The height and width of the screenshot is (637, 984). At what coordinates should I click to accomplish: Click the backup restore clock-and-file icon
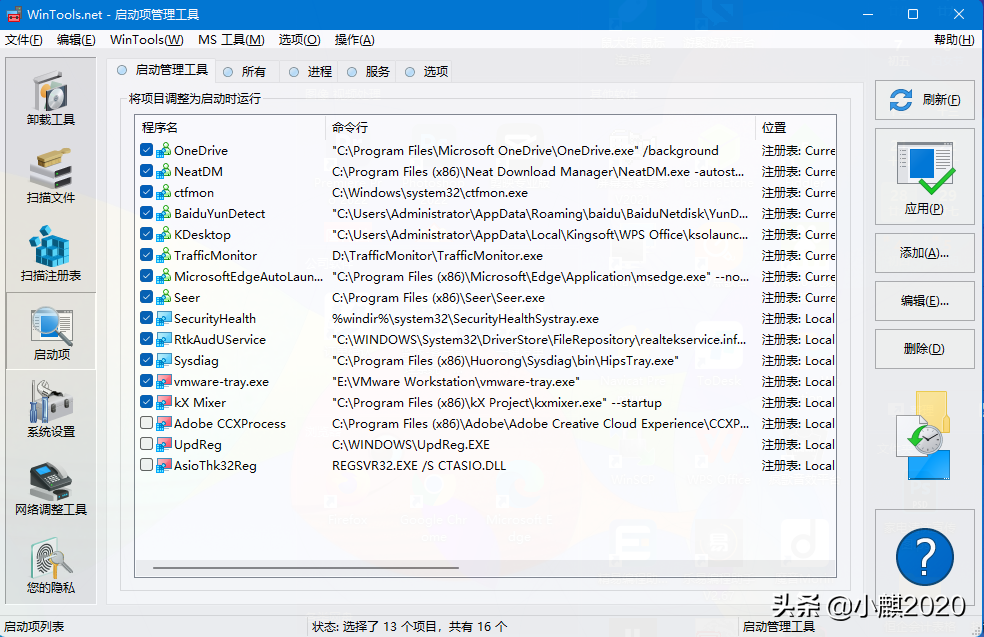924,436
